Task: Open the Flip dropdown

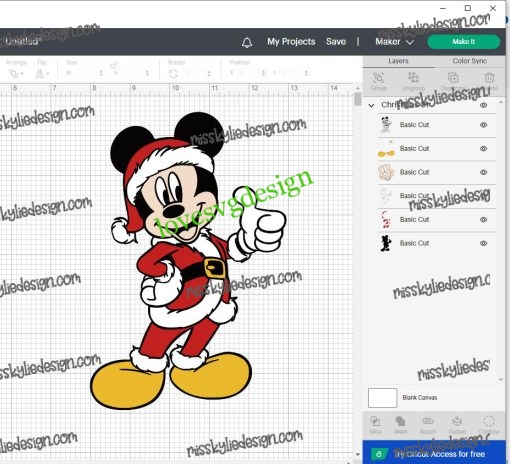Action: [x=42, y=73]
